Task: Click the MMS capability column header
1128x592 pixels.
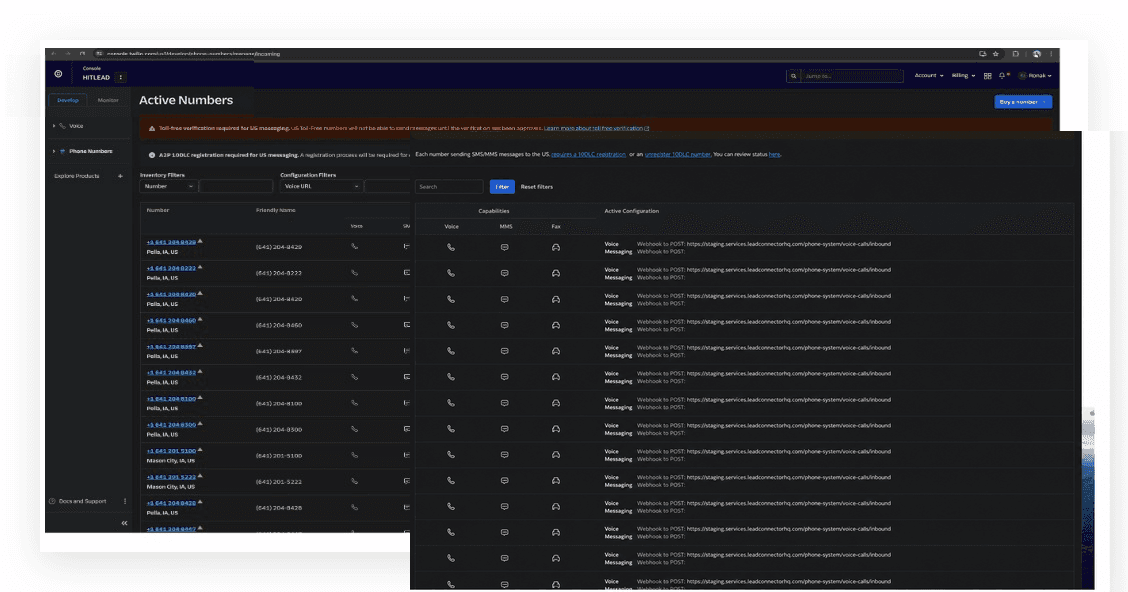Action: click(506, 227)
